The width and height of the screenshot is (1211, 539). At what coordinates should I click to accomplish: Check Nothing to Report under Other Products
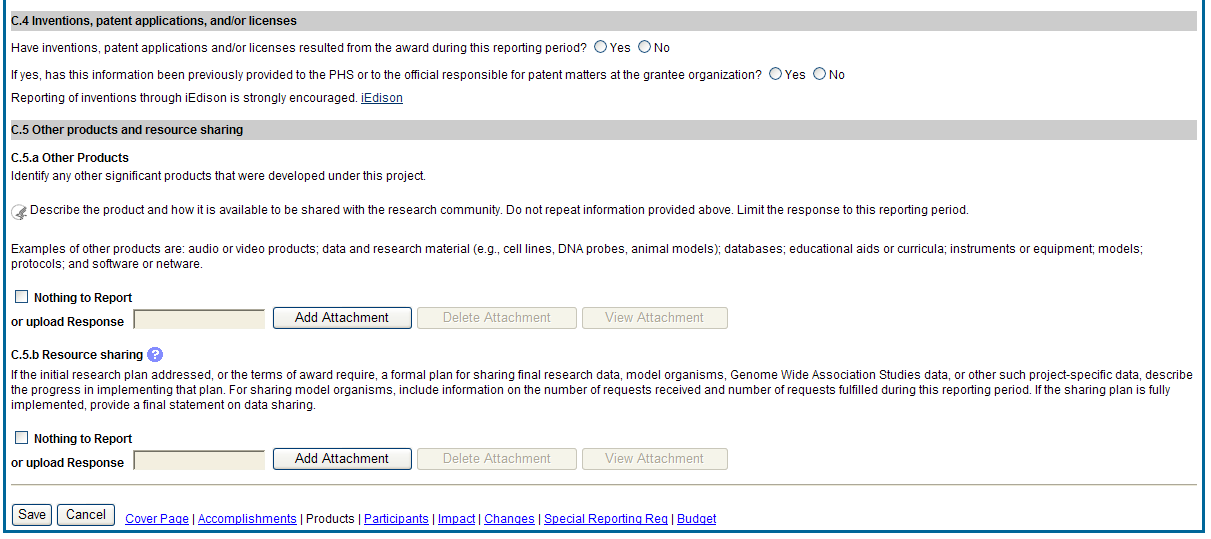click(22, 297)
